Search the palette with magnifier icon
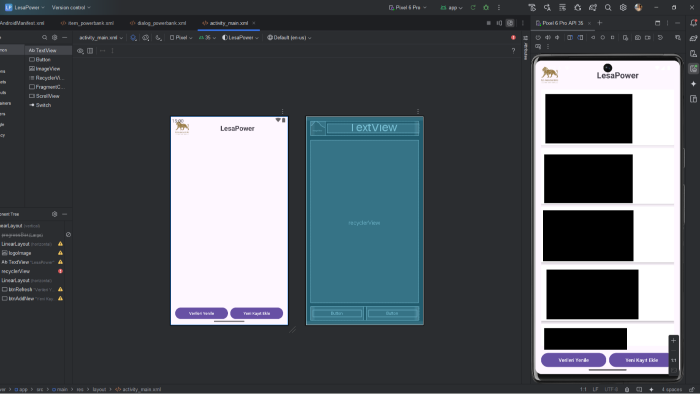Viewport: 700px width, 394px height. (44, 38)
